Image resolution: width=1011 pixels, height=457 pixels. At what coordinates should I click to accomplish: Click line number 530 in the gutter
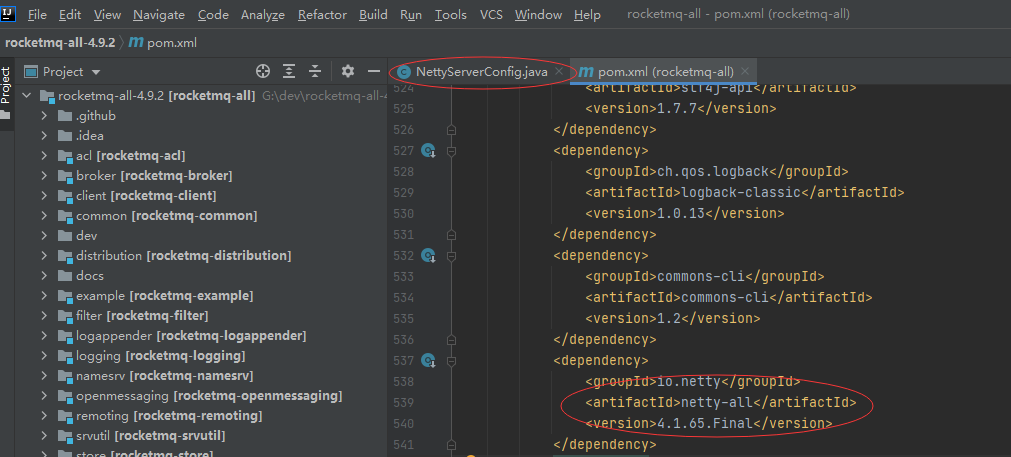click(403, 213)
